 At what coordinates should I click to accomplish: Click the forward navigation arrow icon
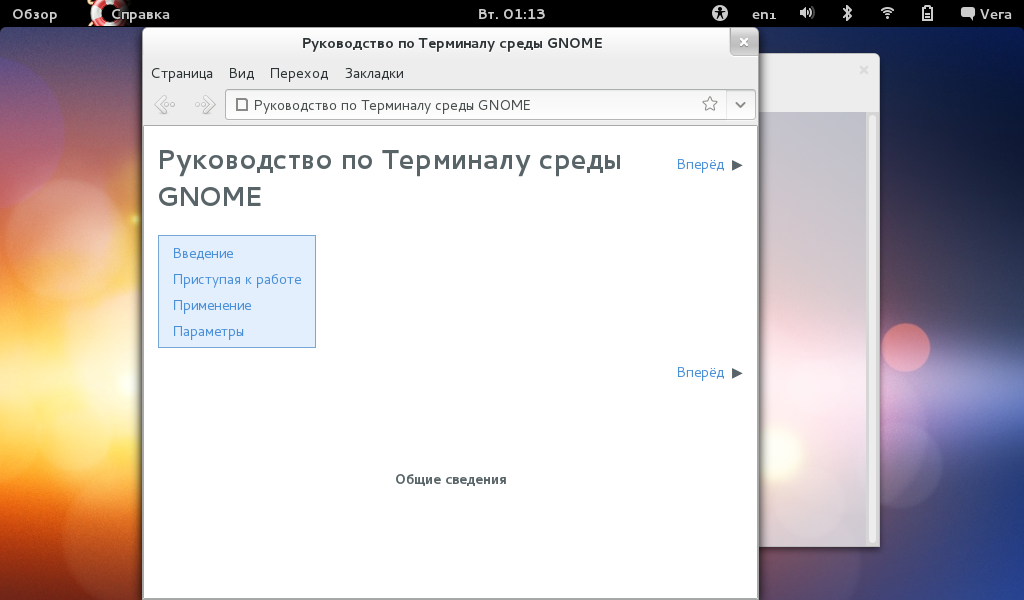click(x=205, y=104)
